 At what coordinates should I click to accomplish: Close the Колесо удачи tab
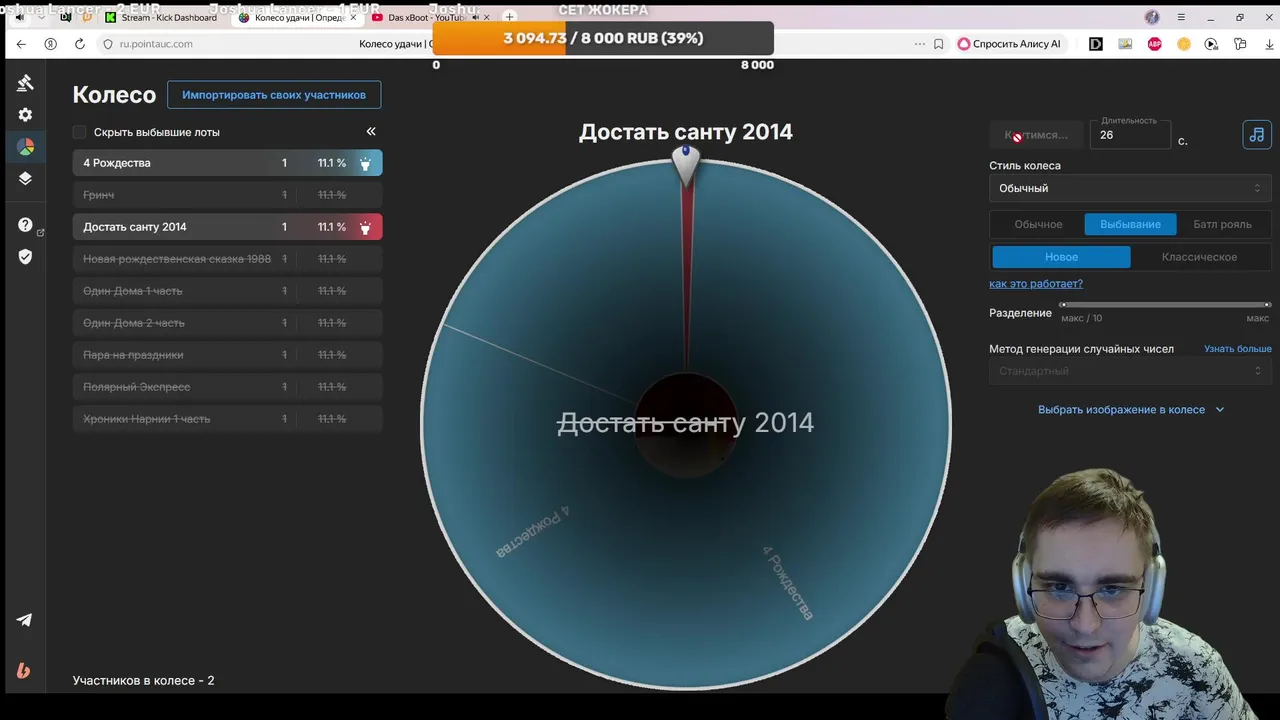(x=353, y=17)
